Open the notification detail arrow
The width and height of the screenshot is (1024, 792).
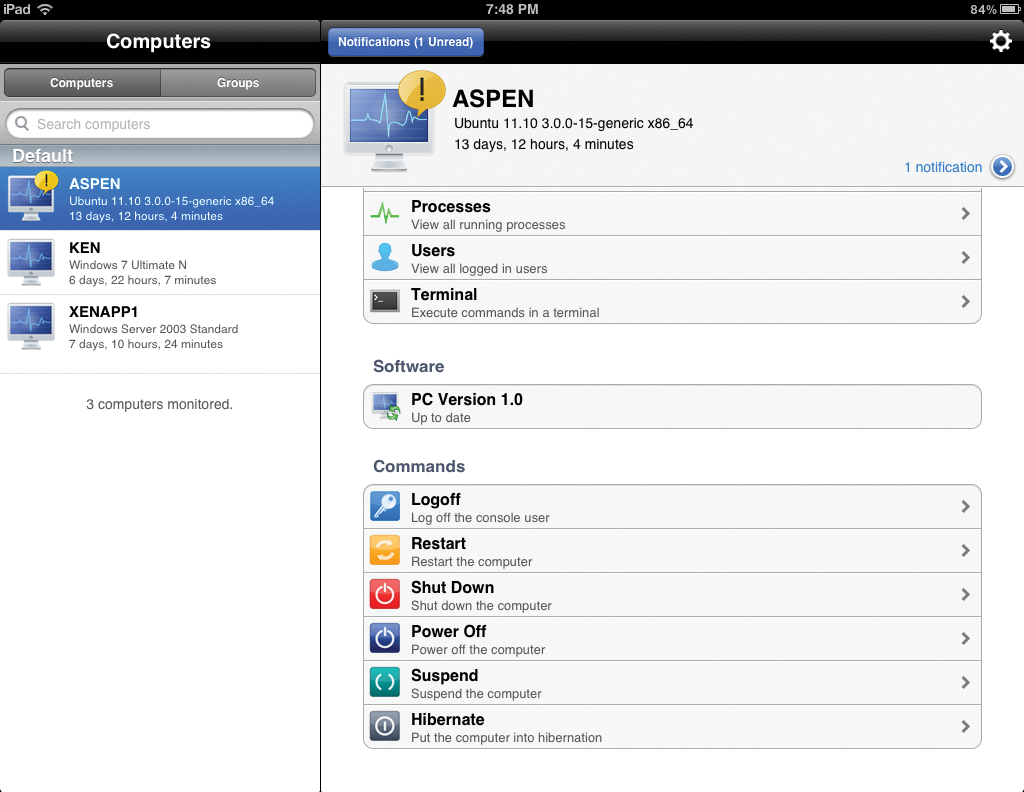coord(1002,167)
